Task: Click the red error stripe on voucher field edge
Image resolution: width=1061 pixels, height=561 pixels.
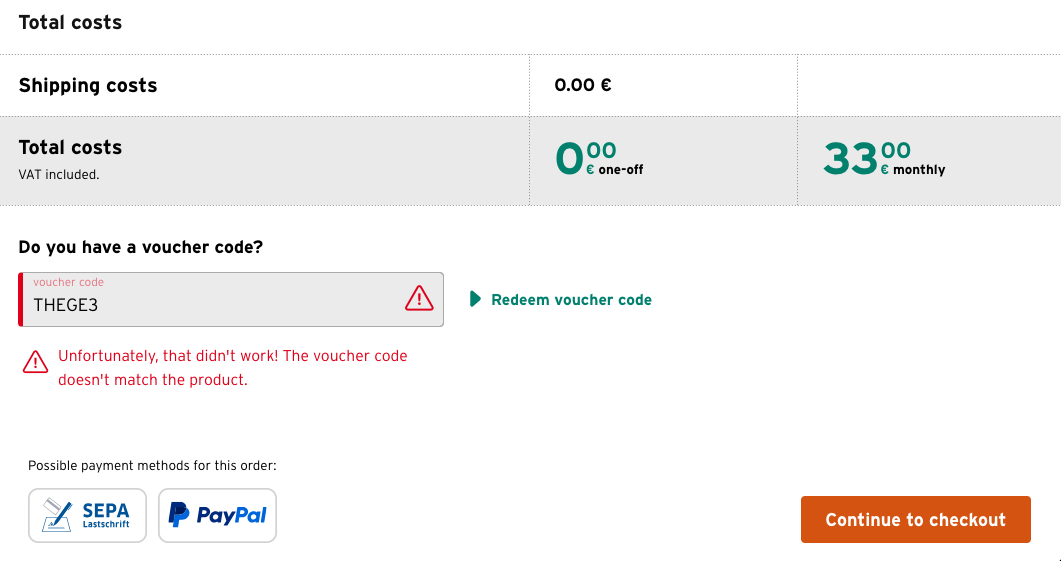Action: pyautogui.click(x=21, y=298)
